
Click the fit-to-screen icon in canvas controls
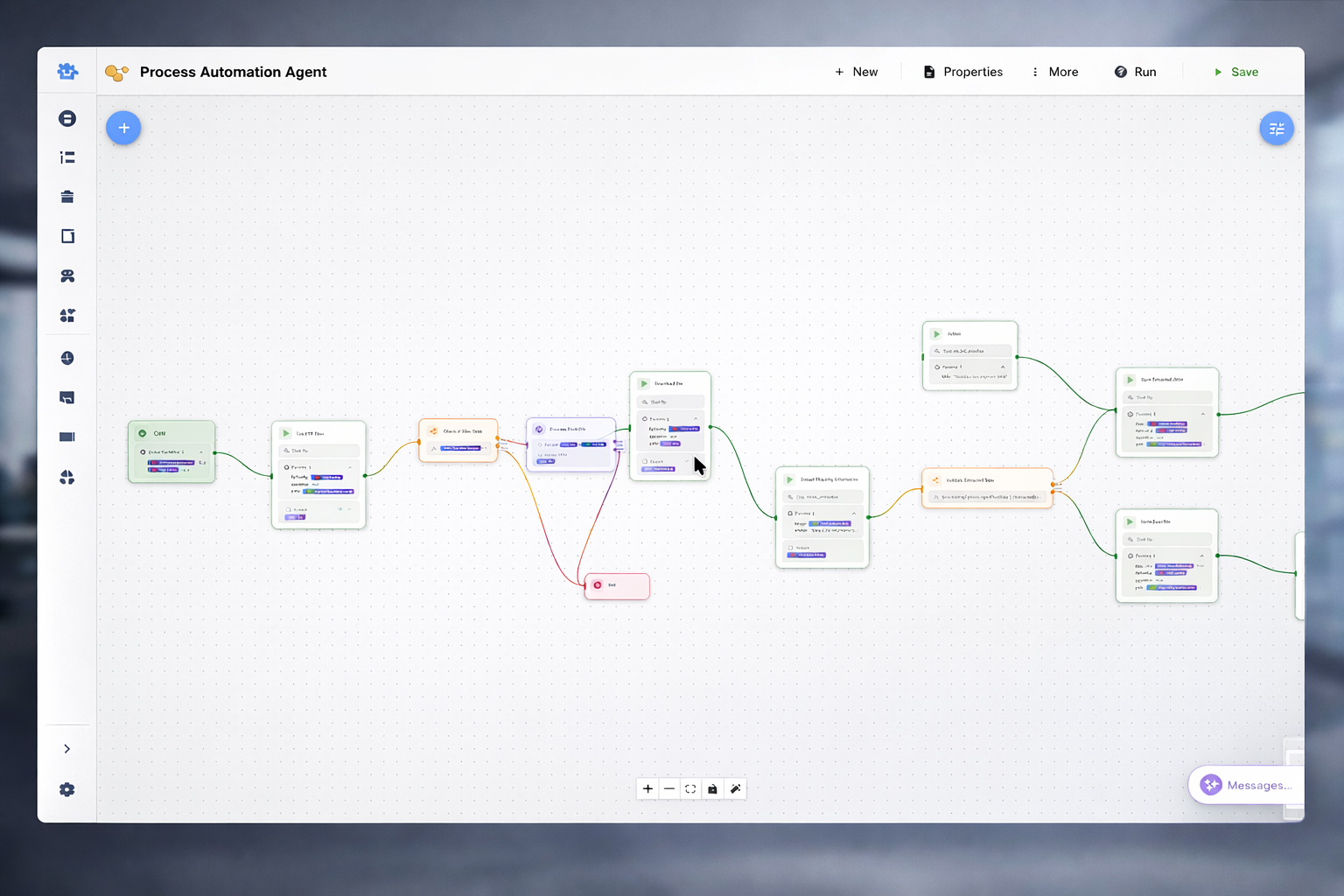coord(690,789)
